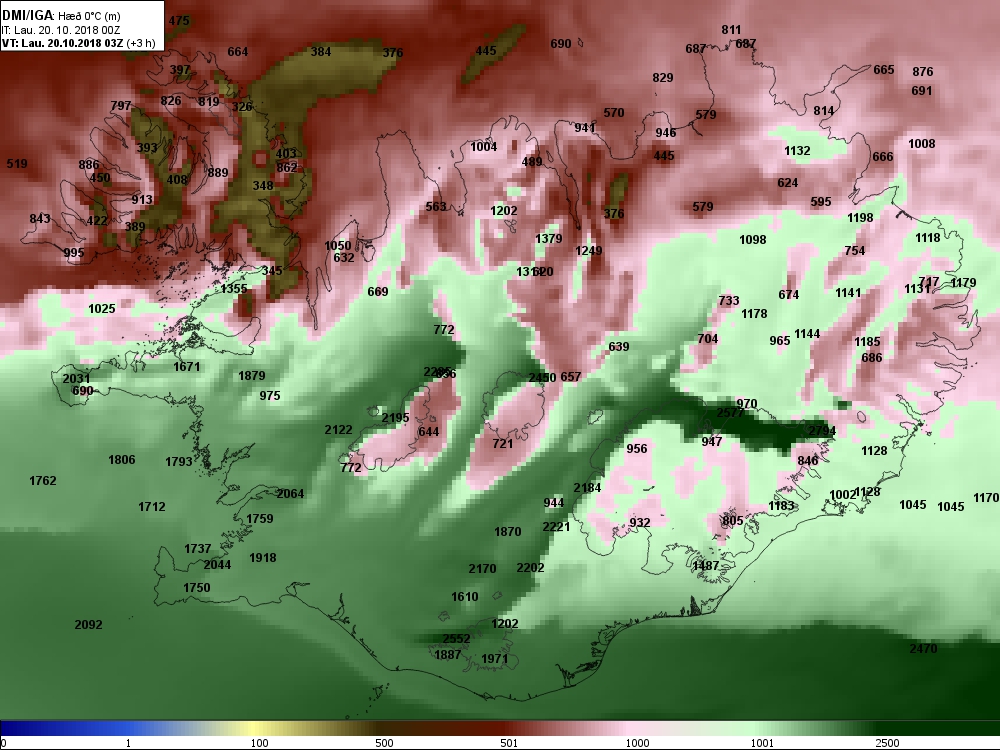This screenshot has width=1000, height=750.
Task: Click the 100 label on the color scale
Action: coord(260,743)
